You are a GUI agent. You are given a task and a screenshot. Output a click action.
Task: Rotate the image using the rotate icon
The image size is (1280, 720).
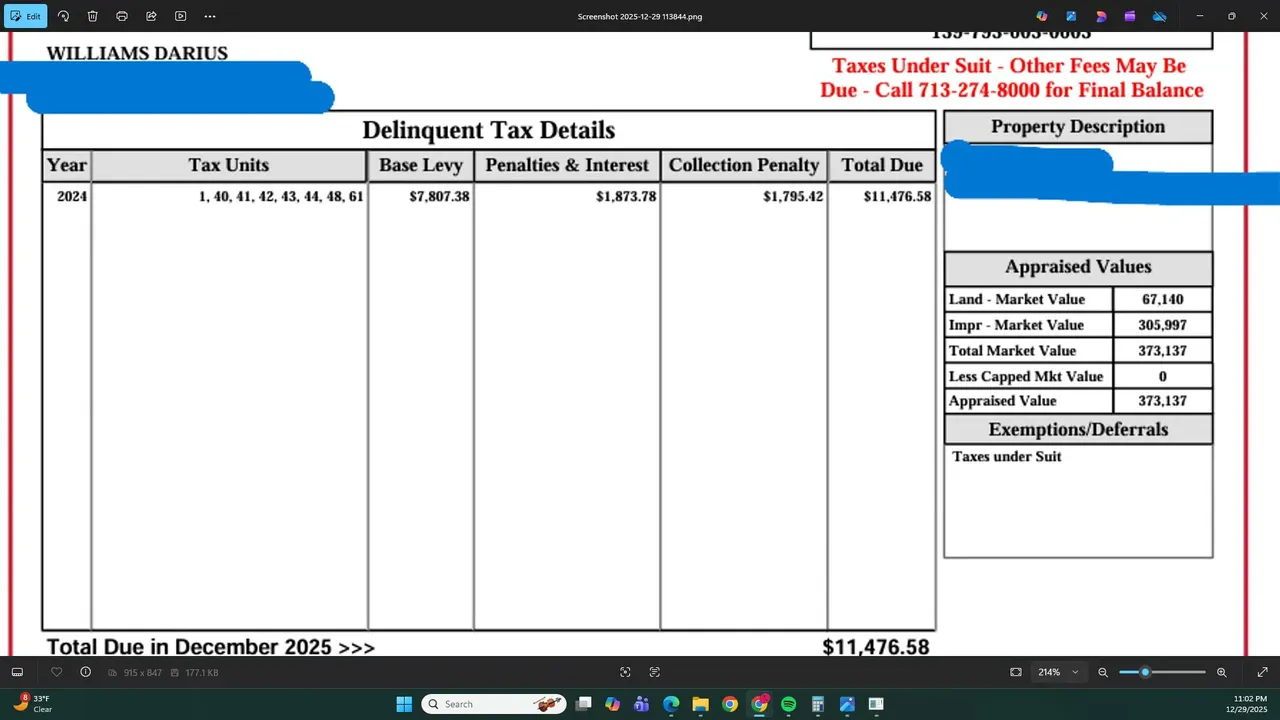click(x=63, y=16)
